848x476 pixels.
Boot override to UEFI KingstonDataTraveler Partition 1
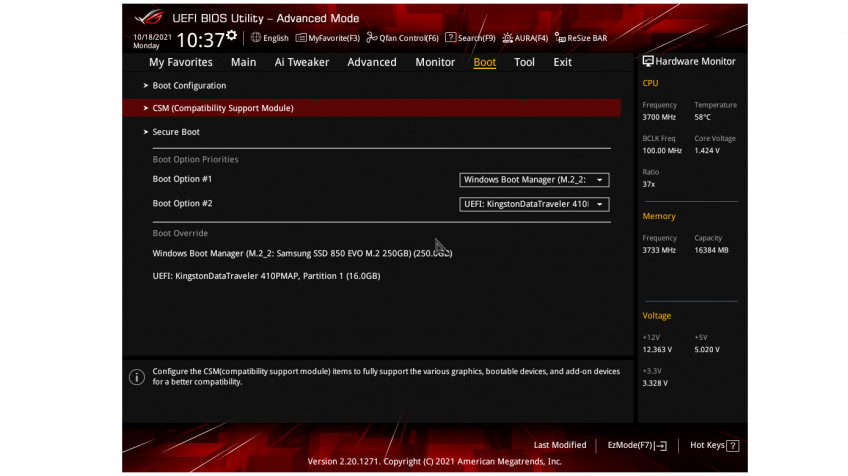pos(266,275)
